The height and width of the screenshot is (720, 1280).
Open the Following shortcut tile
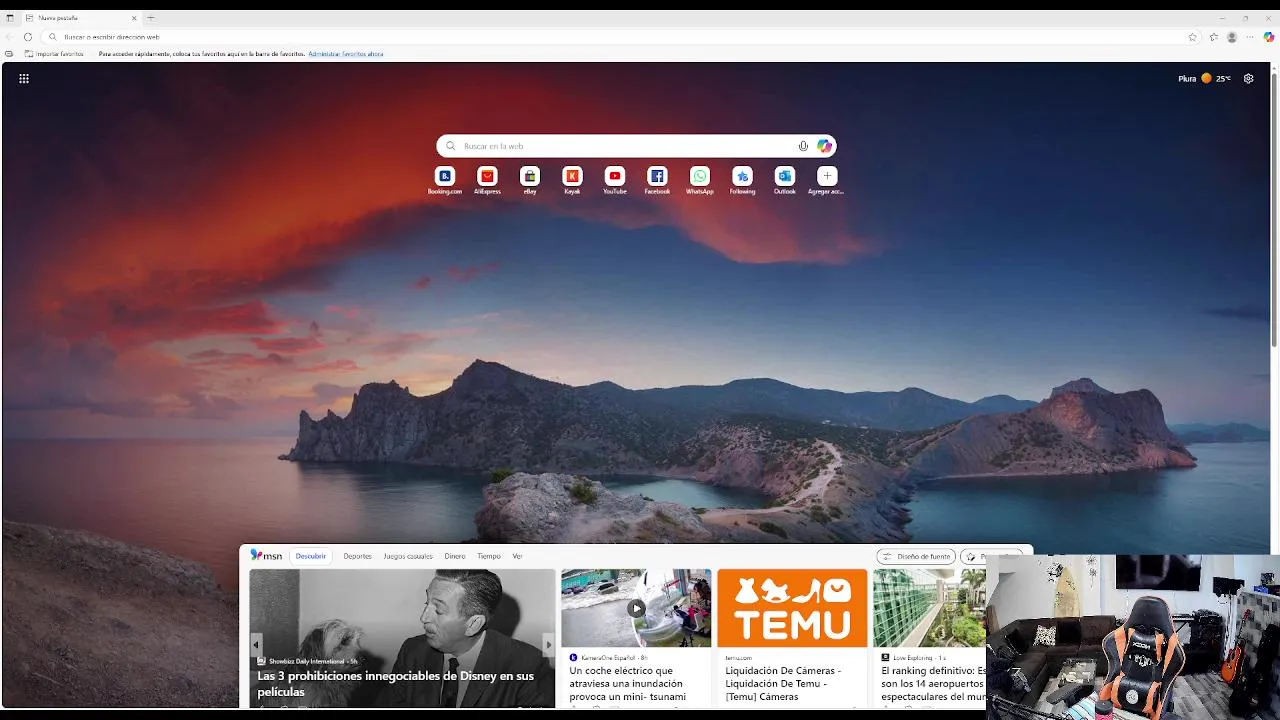coord(742,180)
